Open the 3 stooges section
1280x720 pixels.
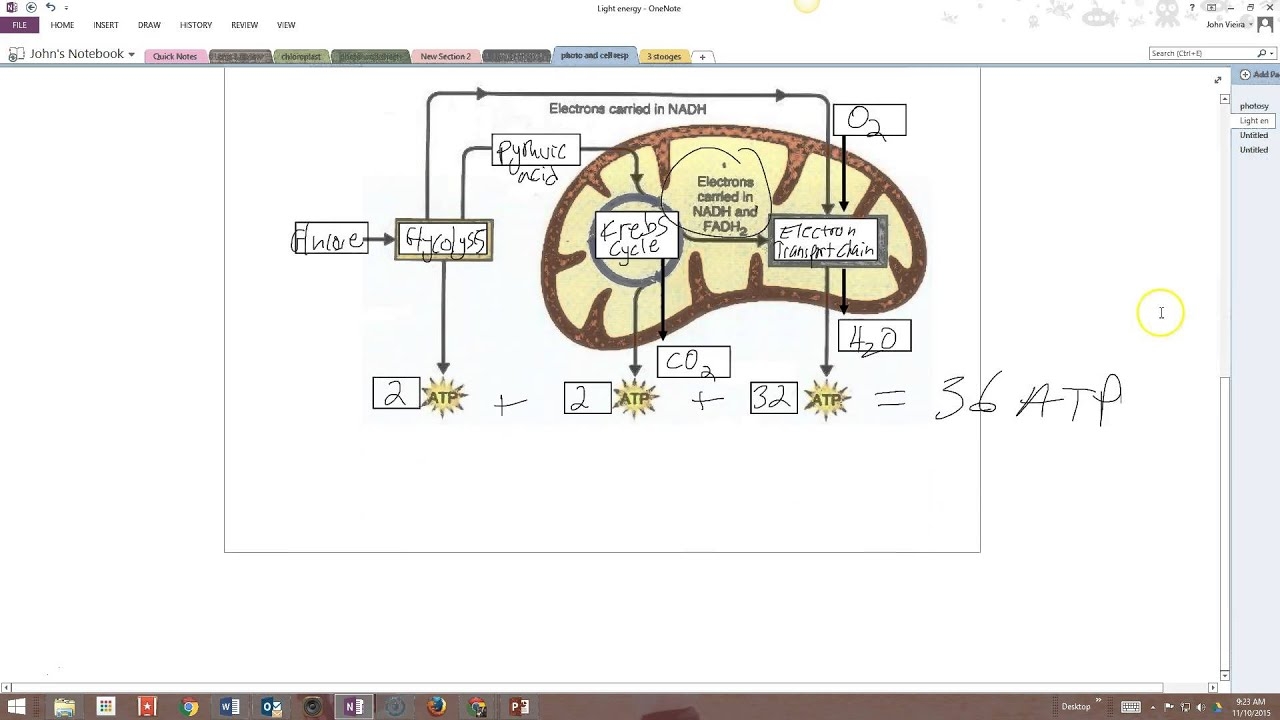[663, 56]
